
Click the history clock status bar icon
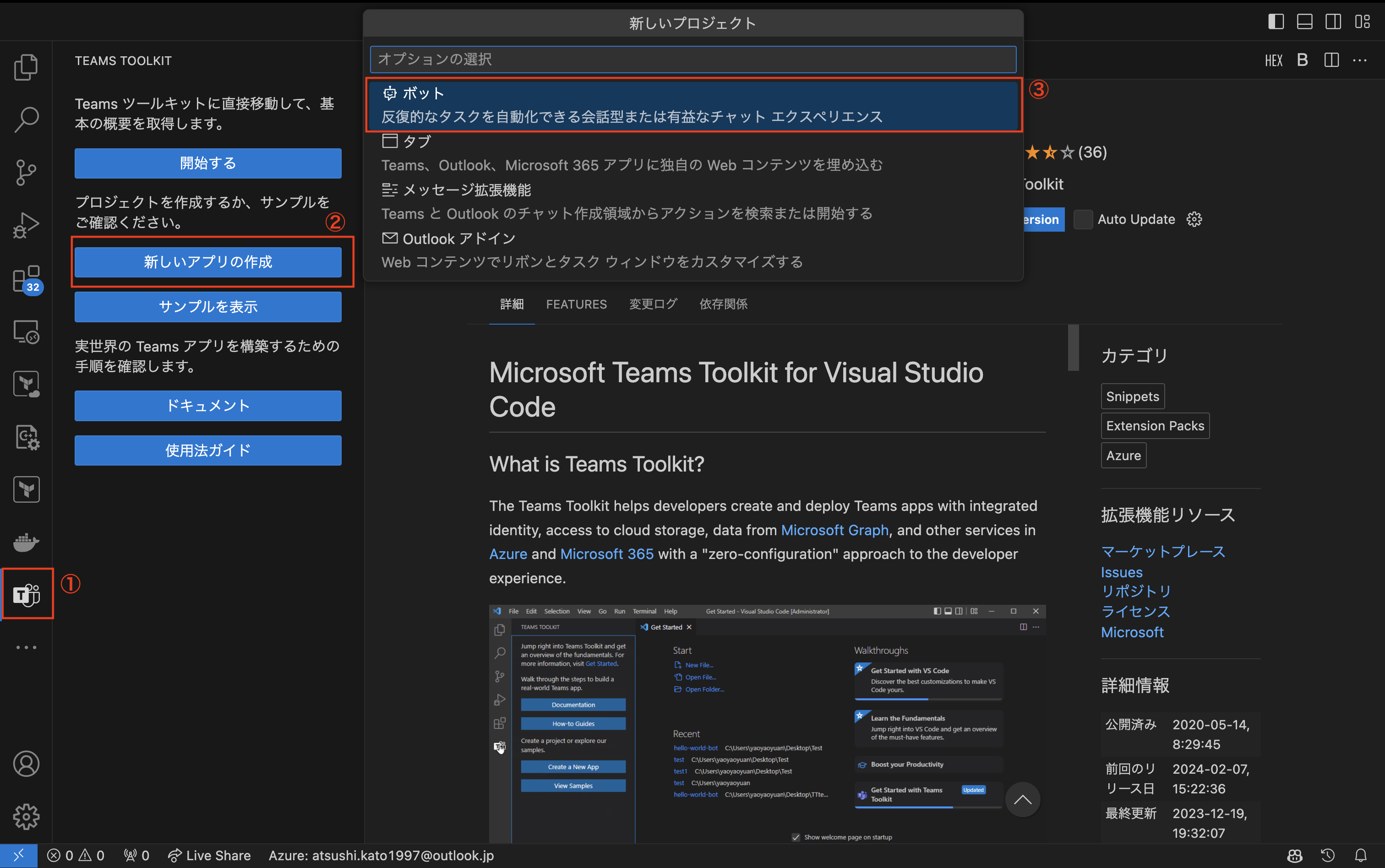click(1328, 855)
